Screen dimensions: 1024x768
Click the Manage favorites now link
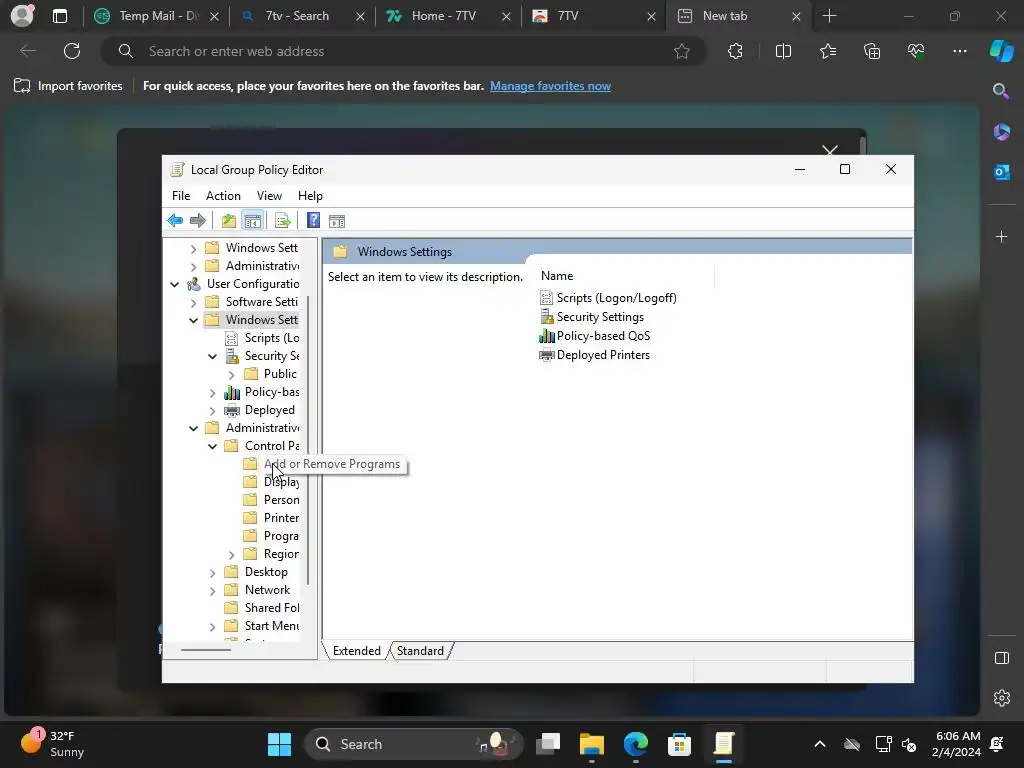[x=550, y=86]
